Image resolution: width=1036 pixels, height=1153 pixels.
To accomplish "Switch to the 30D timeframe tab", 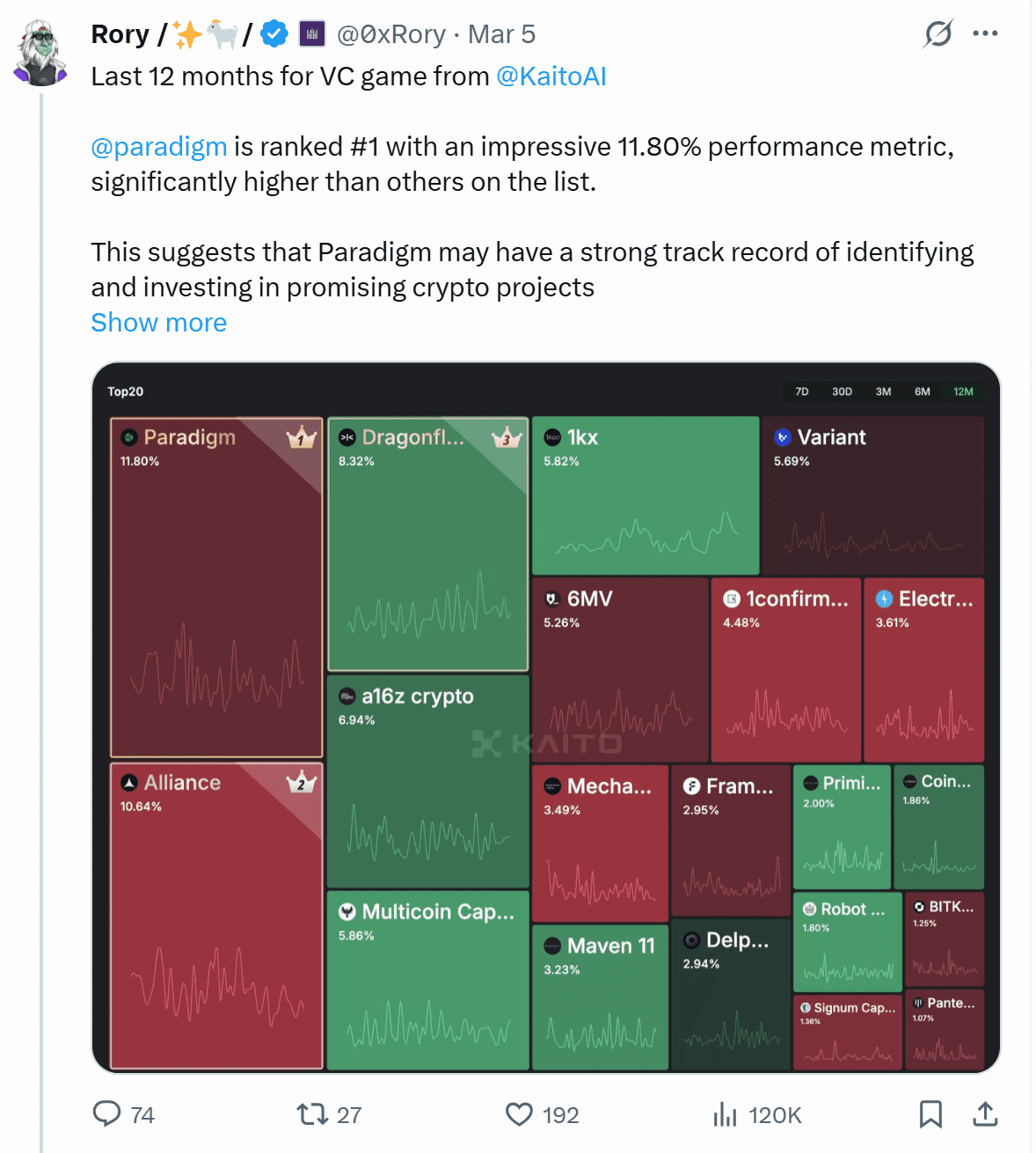I will [x=842, y=391].
